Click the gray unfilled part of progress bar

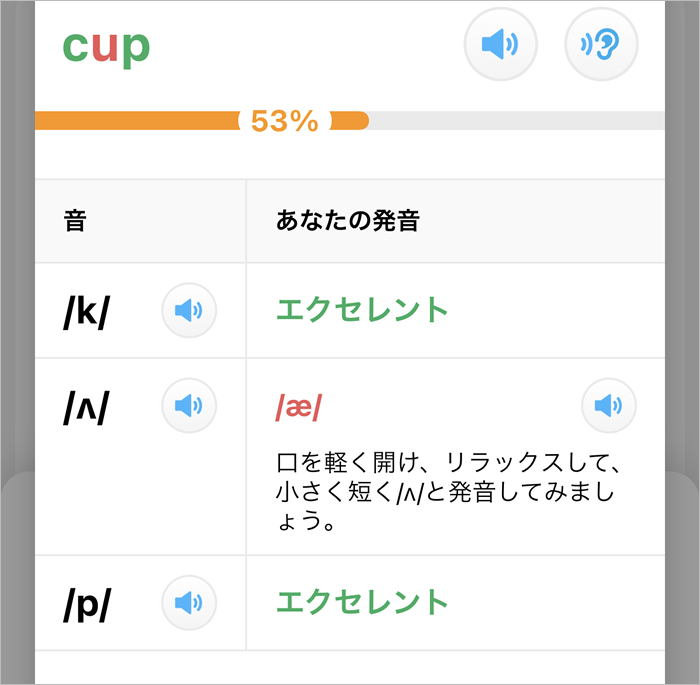pos(520,121)
